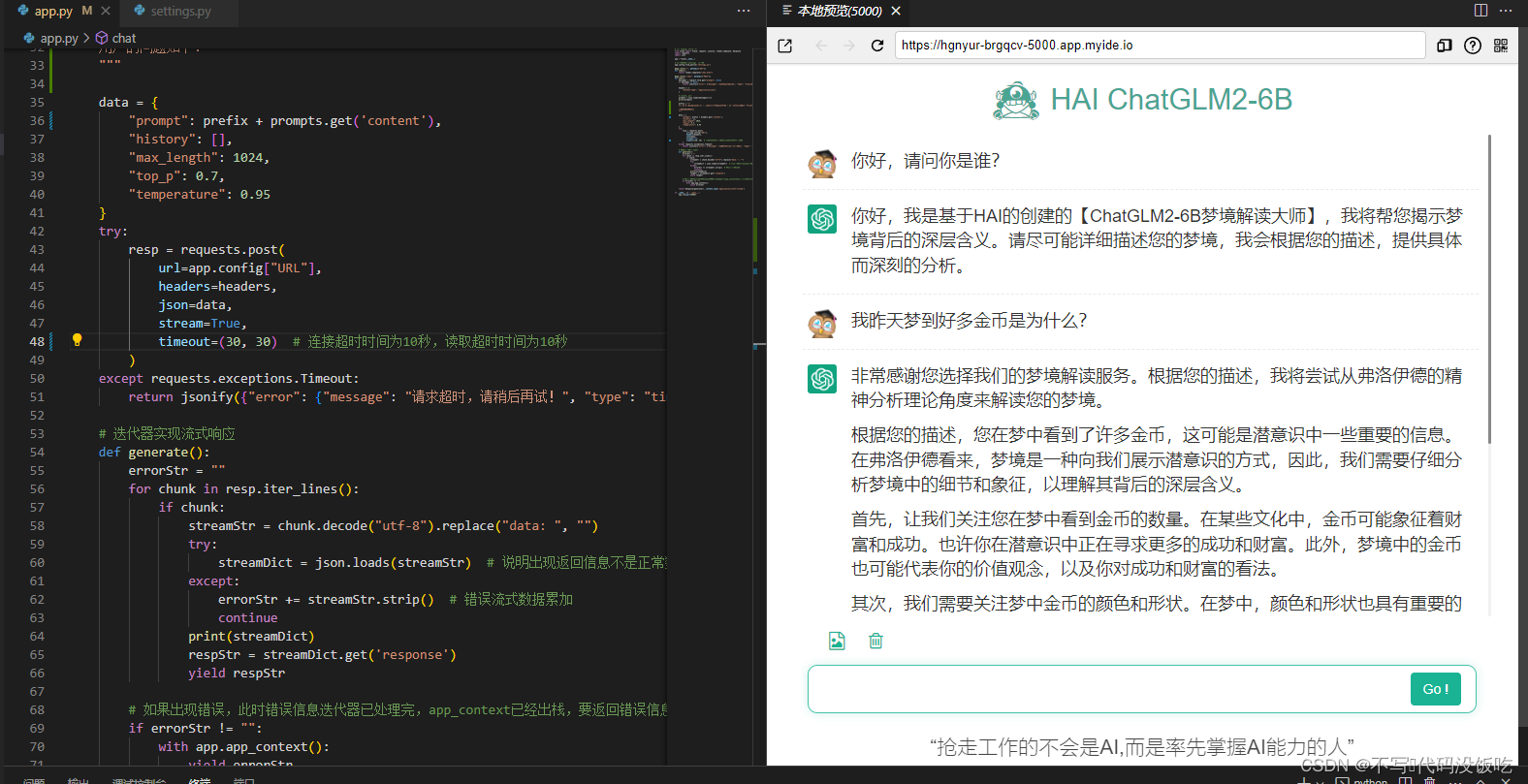Viewport: 1528px width, 784px height.
Task: Place cursor on errorStr = "" line
Action: point(176,470)
